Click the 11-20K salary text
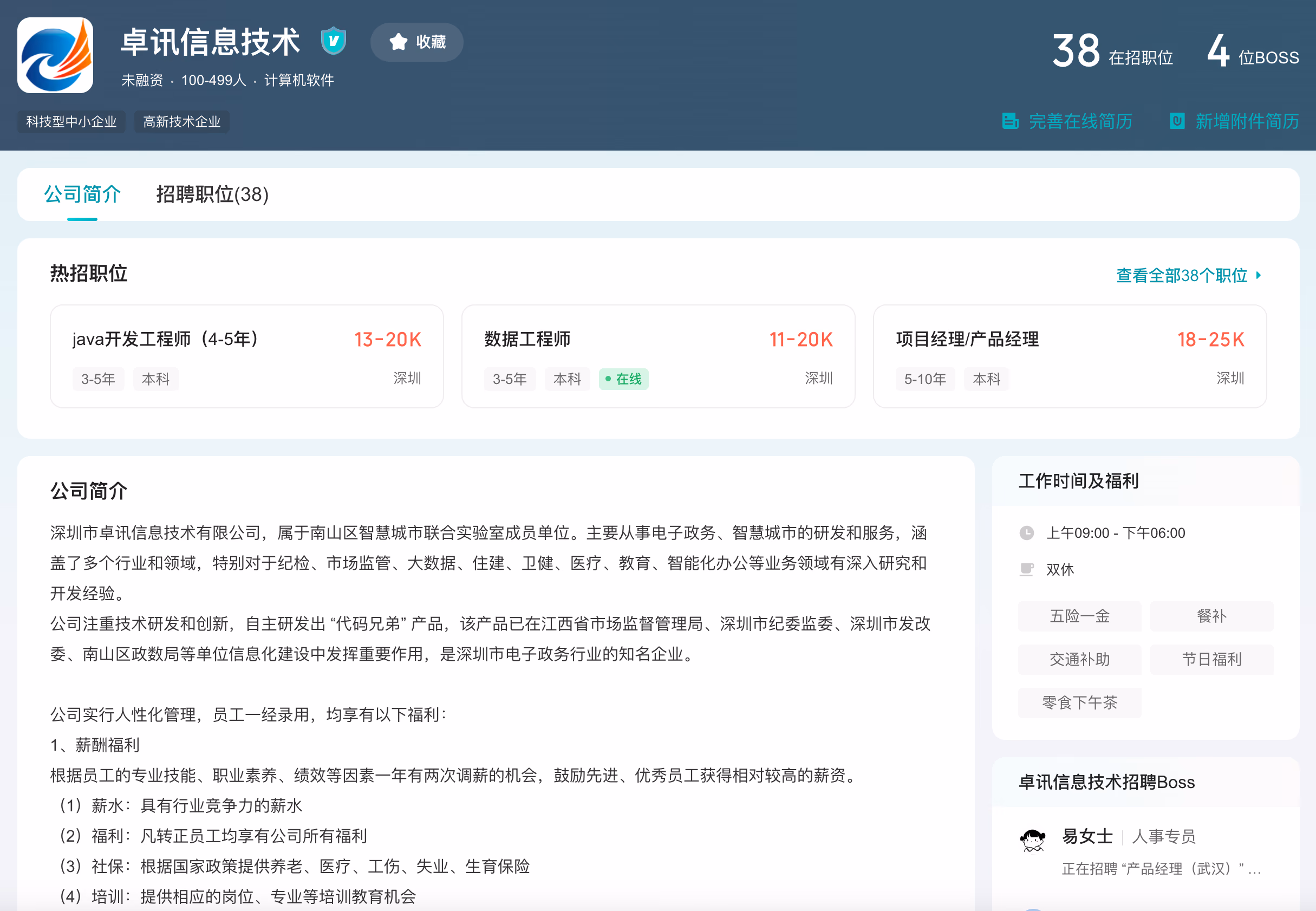This screenshot has width=1316, height=911. tap(800, 340)
